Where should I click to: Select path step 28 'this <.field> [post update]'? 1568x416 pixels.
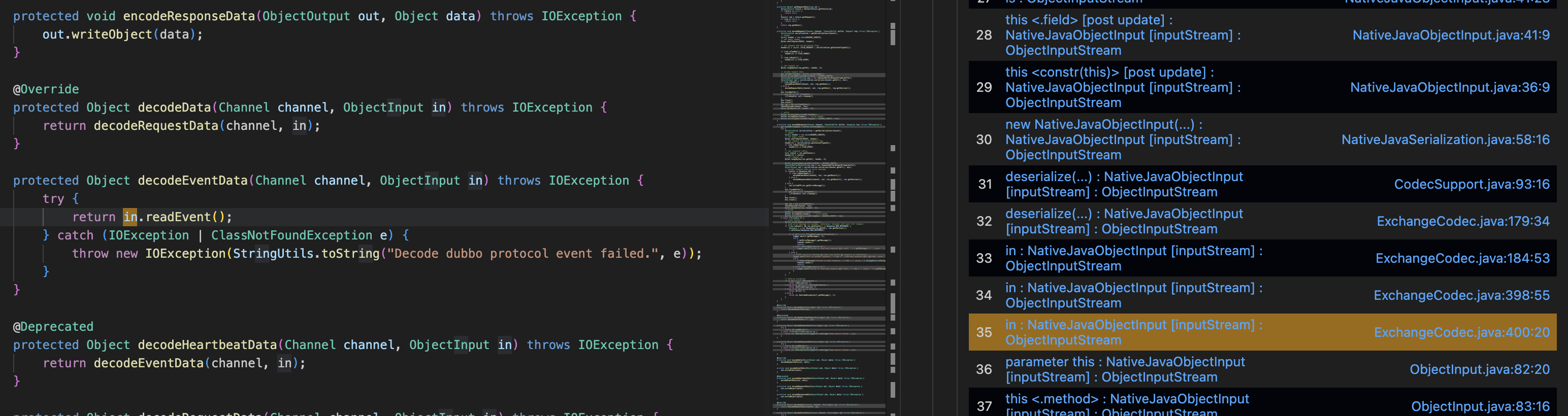1123,36
